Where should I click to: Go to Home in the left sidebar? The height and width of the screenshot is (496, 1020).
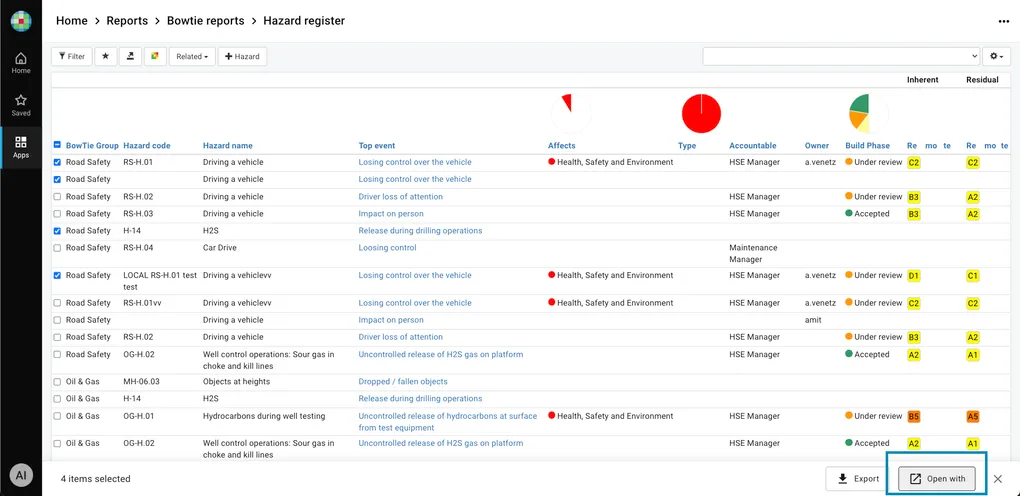point(21,63)
